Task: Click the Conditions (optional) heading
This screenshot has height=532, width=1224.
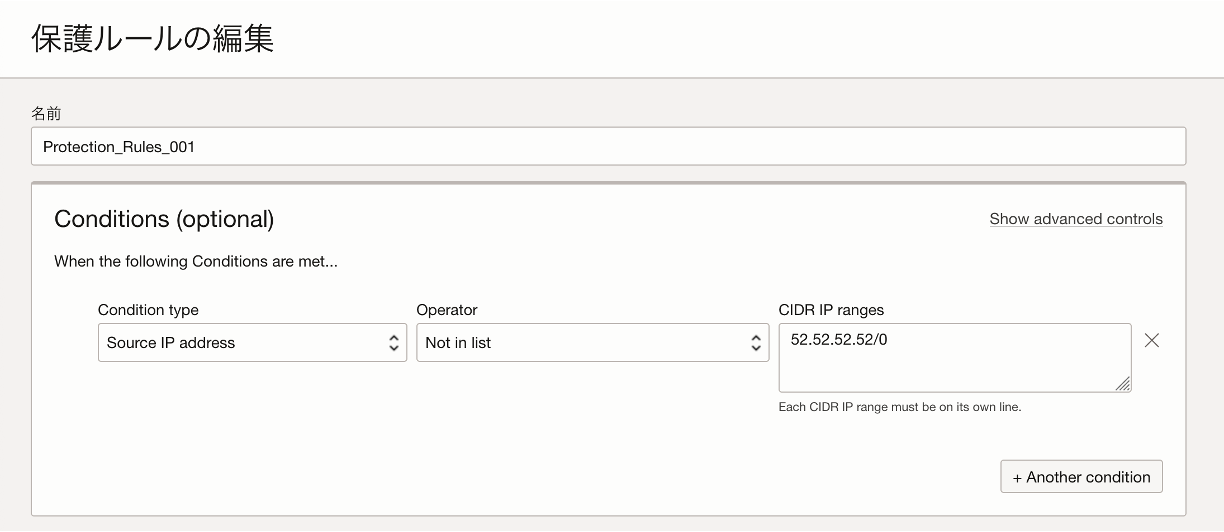Action: tap(164, 219)
